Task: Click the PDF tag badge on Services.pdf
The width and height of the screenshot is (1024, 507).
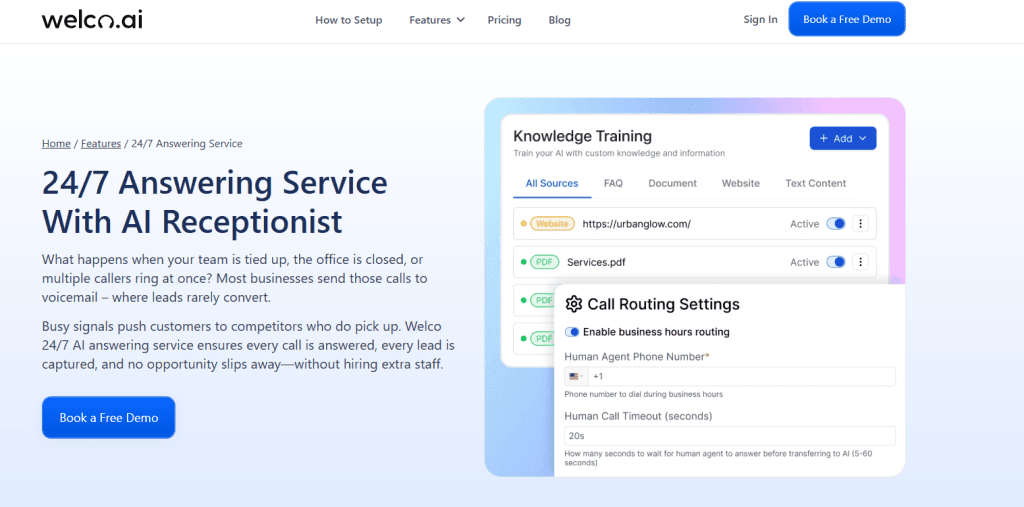Action: [x=545, y=262]
